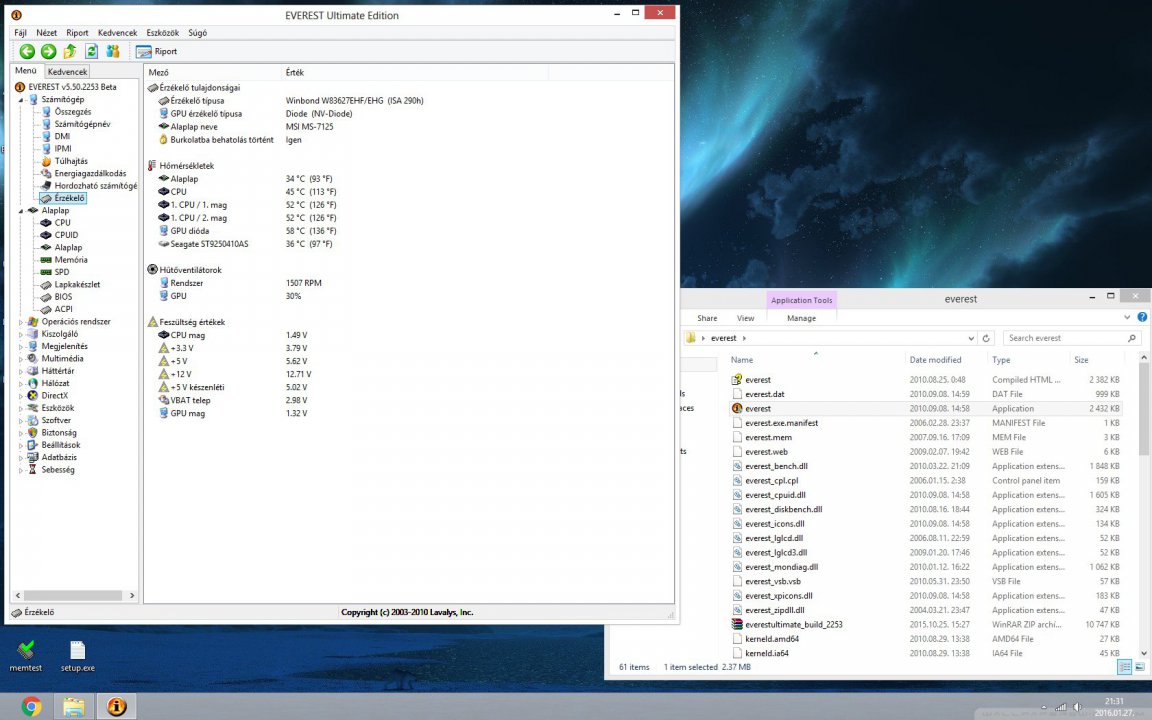The height and width of the screenshot is (720, 1152).
Task: Click the folder Up arrow toolbar icon
Action: click(x=70, y=51)
